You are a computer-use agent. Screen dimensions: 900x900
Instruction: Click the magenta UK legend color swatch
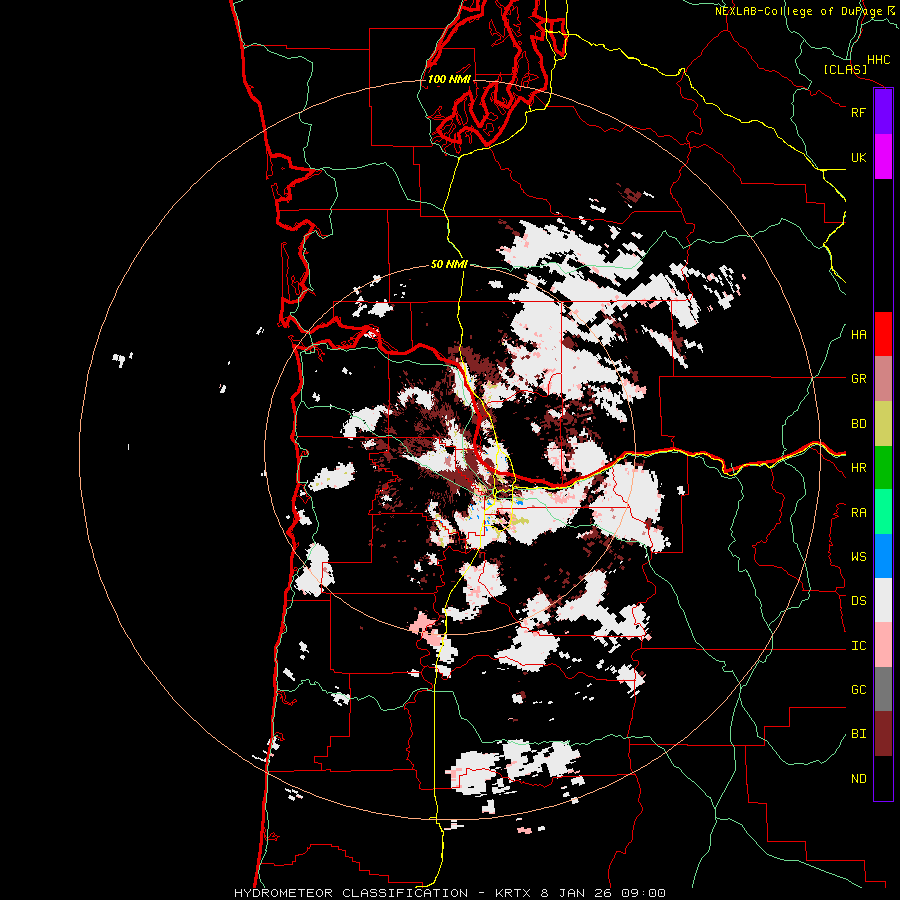click(x=883, y=157)
